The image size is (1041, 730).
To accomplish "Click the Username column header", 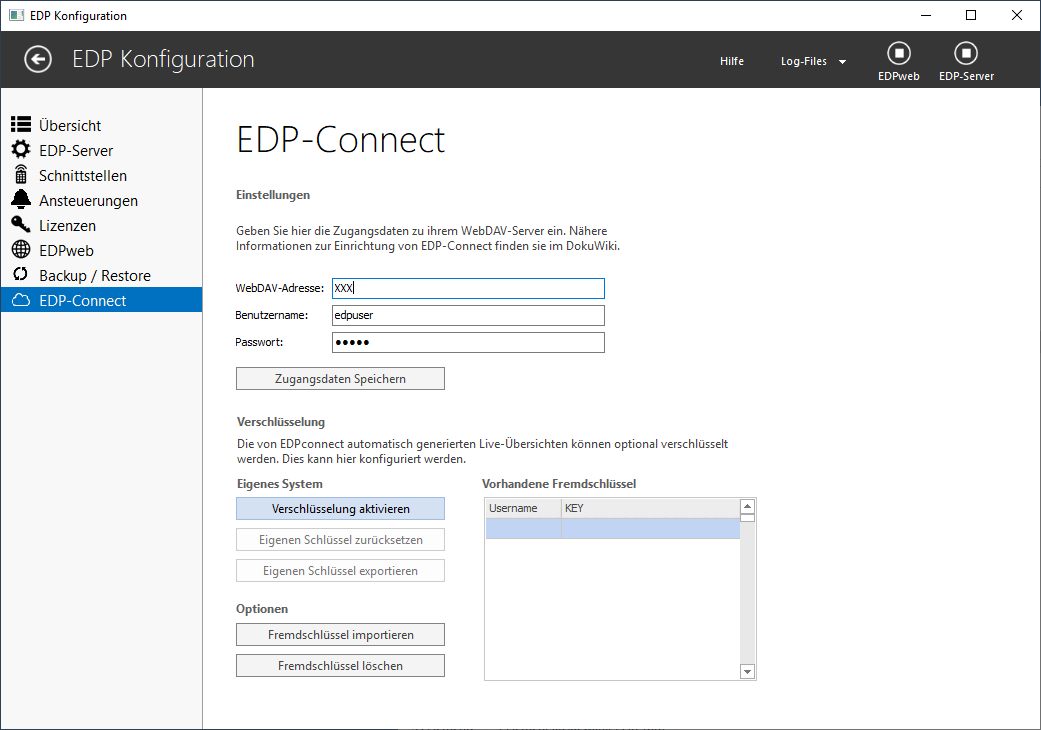I will tap(523, 508).
